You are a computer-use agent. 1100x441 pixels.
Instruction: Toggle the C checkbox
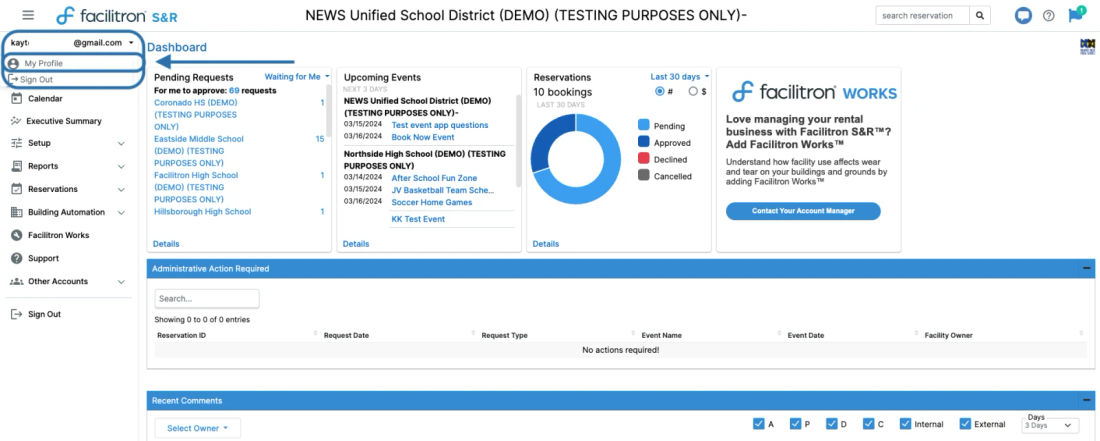pos(868,423)
